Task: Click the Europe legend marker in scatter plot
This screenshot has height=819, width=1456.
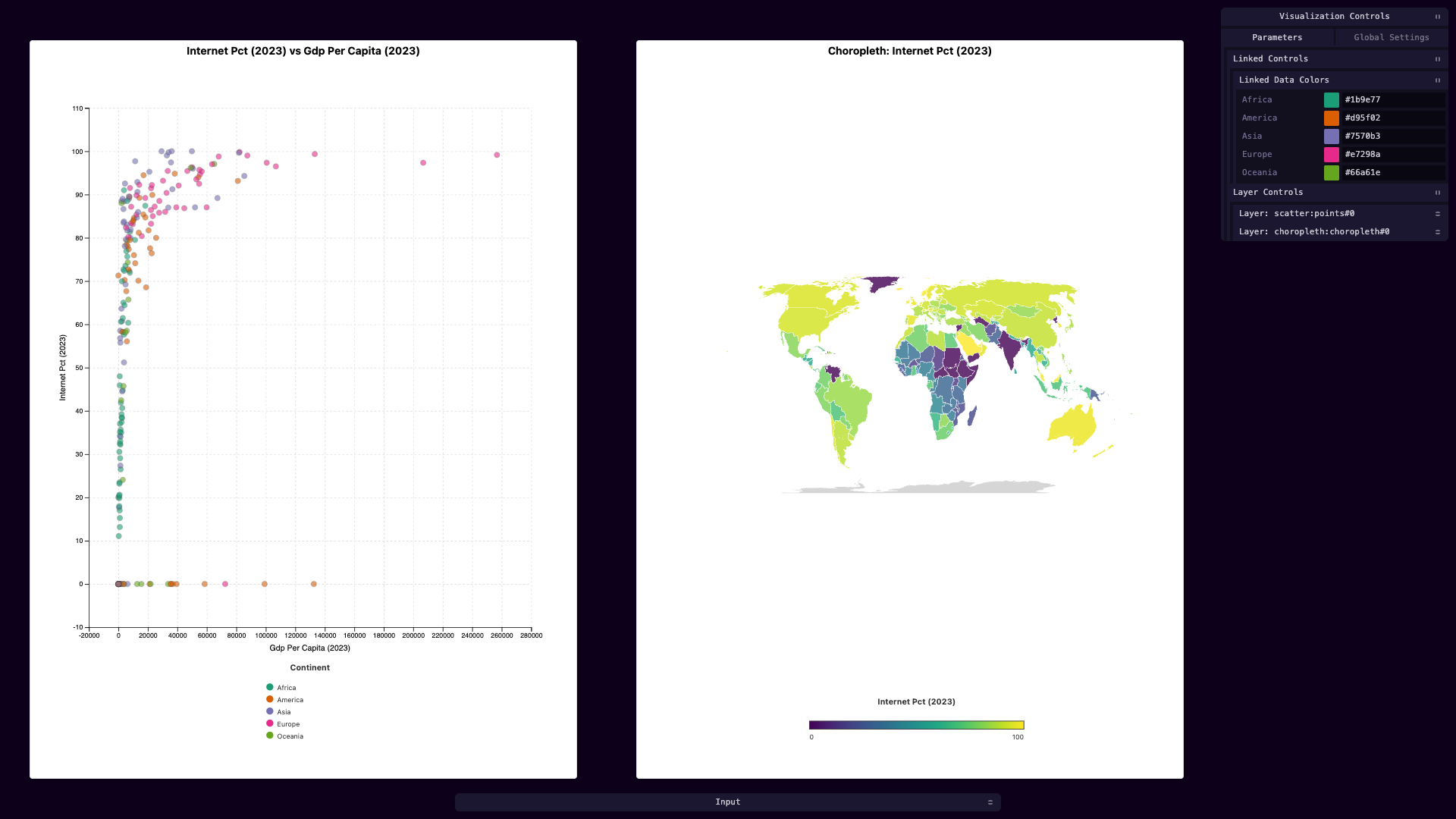Action: pyautogui.click(x=269, y=723)
